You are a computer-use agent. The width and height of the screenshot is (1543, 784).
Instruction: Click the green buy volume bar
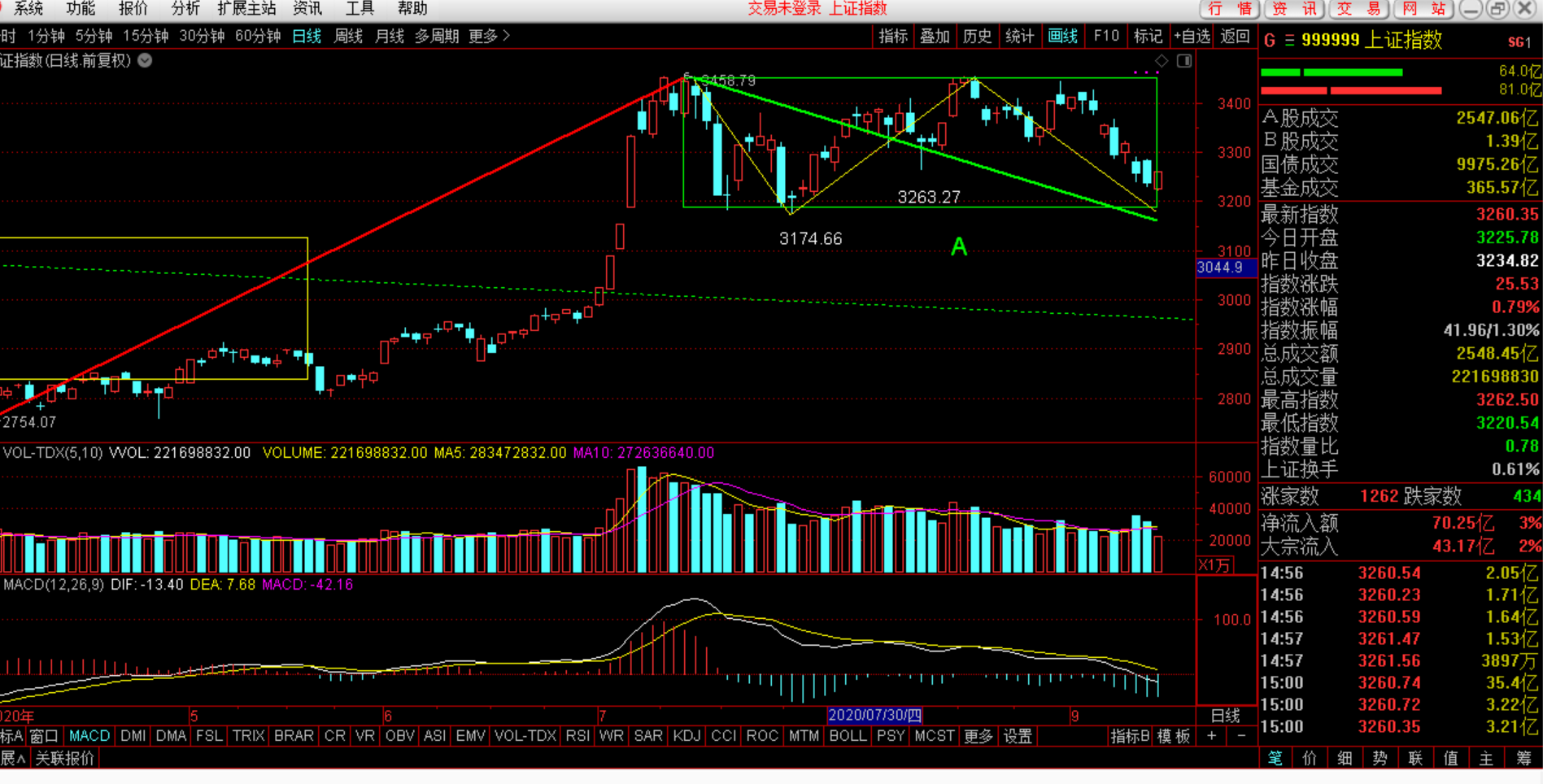pos(1332,72)
